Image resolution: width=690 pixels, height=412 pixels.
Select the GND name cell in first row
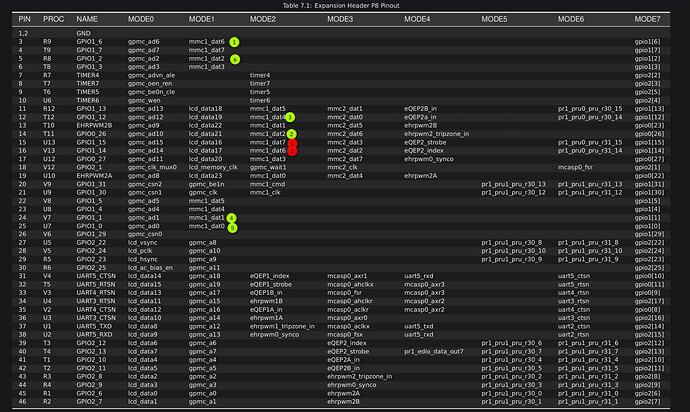click(x=84, y=33)
